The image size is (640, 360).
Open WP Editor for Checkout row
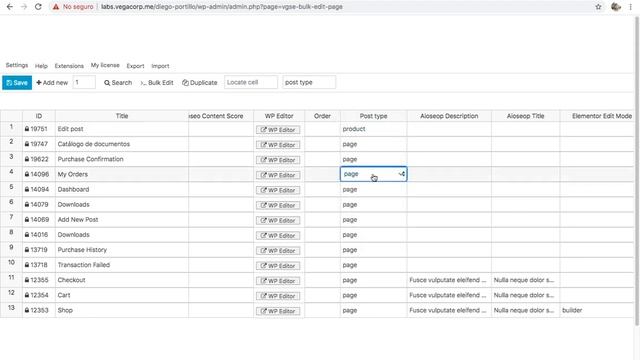(x=278, y=281)
